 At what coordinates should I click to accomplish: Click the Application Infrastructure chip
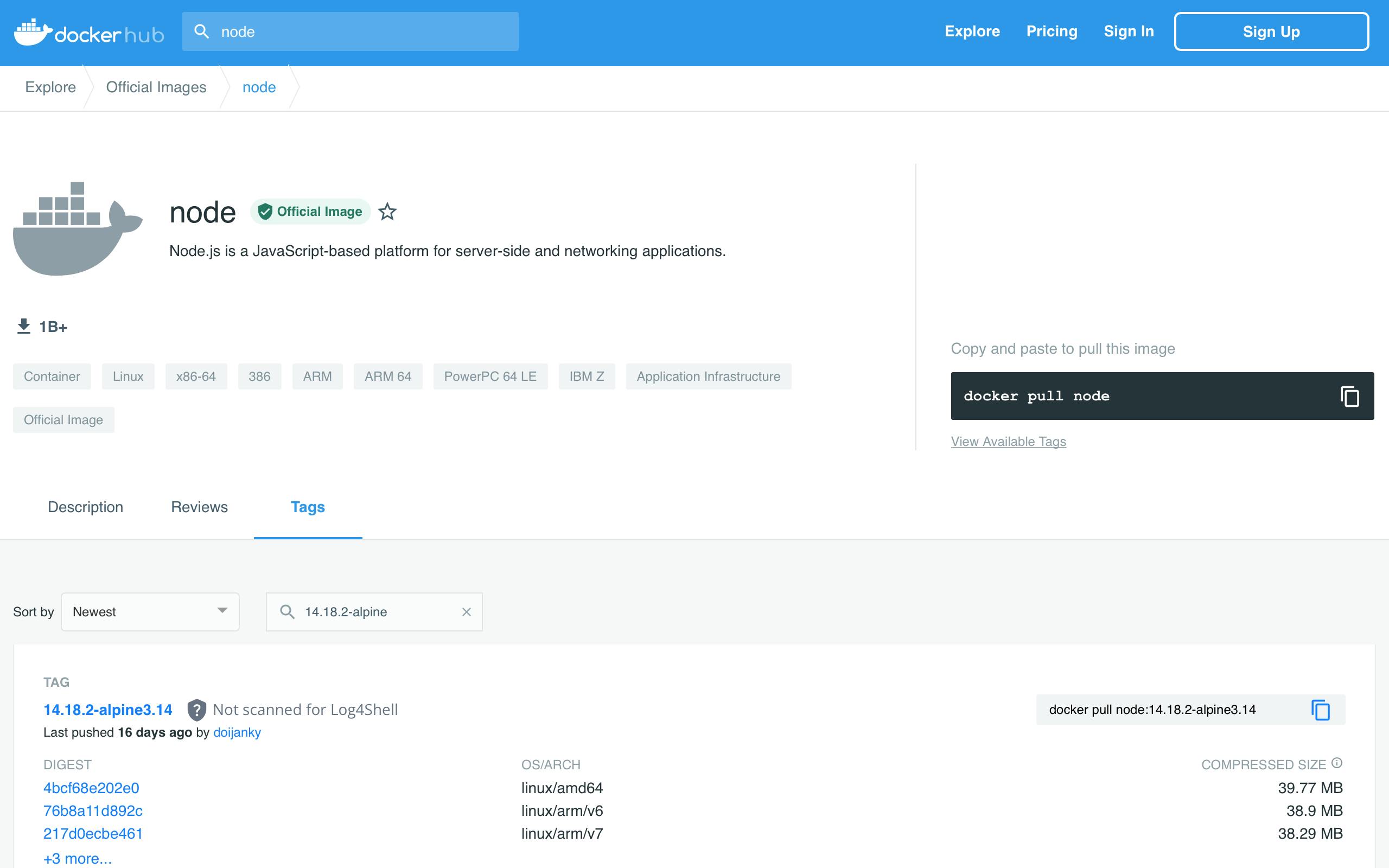coord(708,376)
